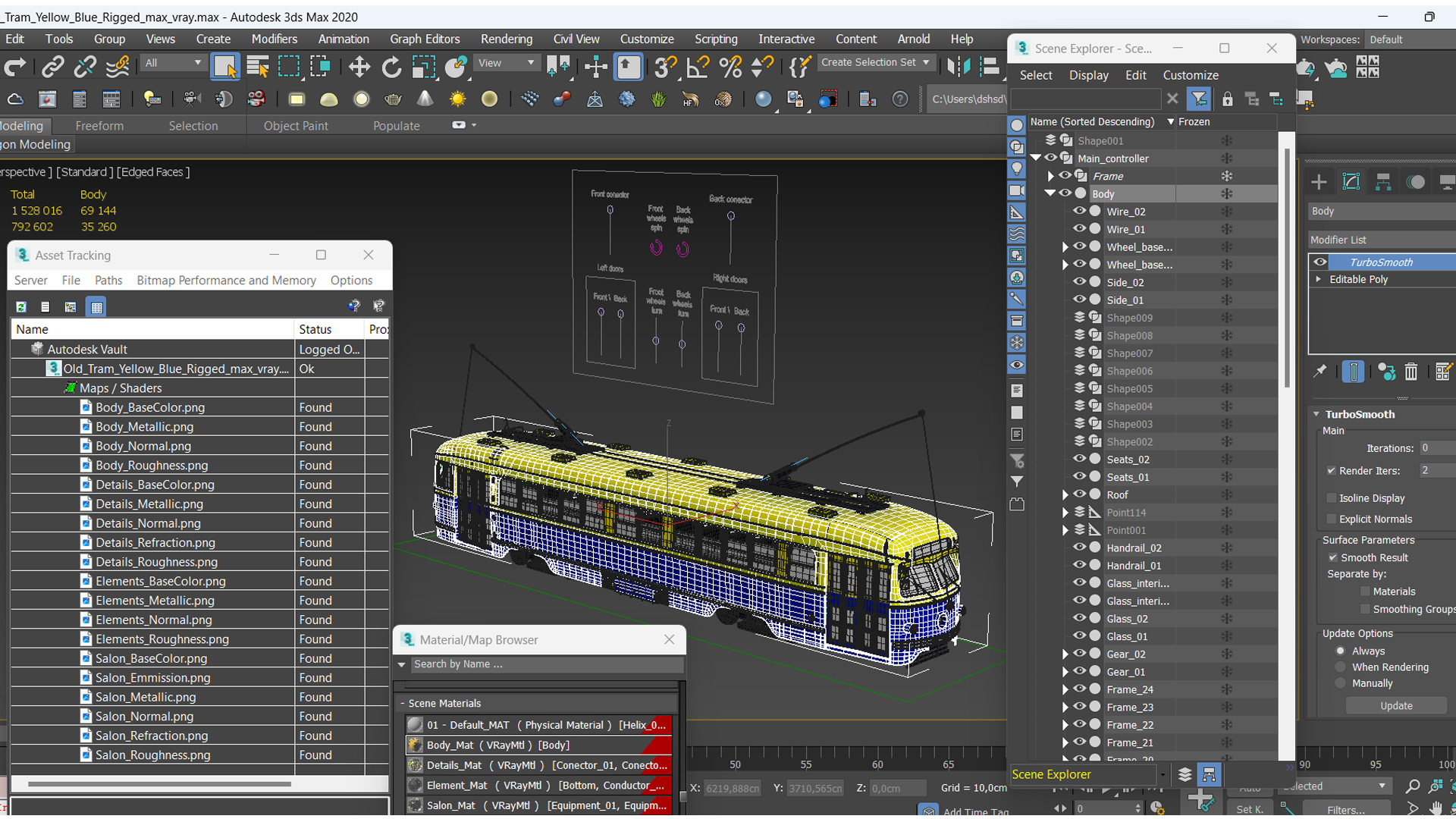Screen dimensions: 1456x819
Task: Select the Select and Link tool
Action: 52,67
